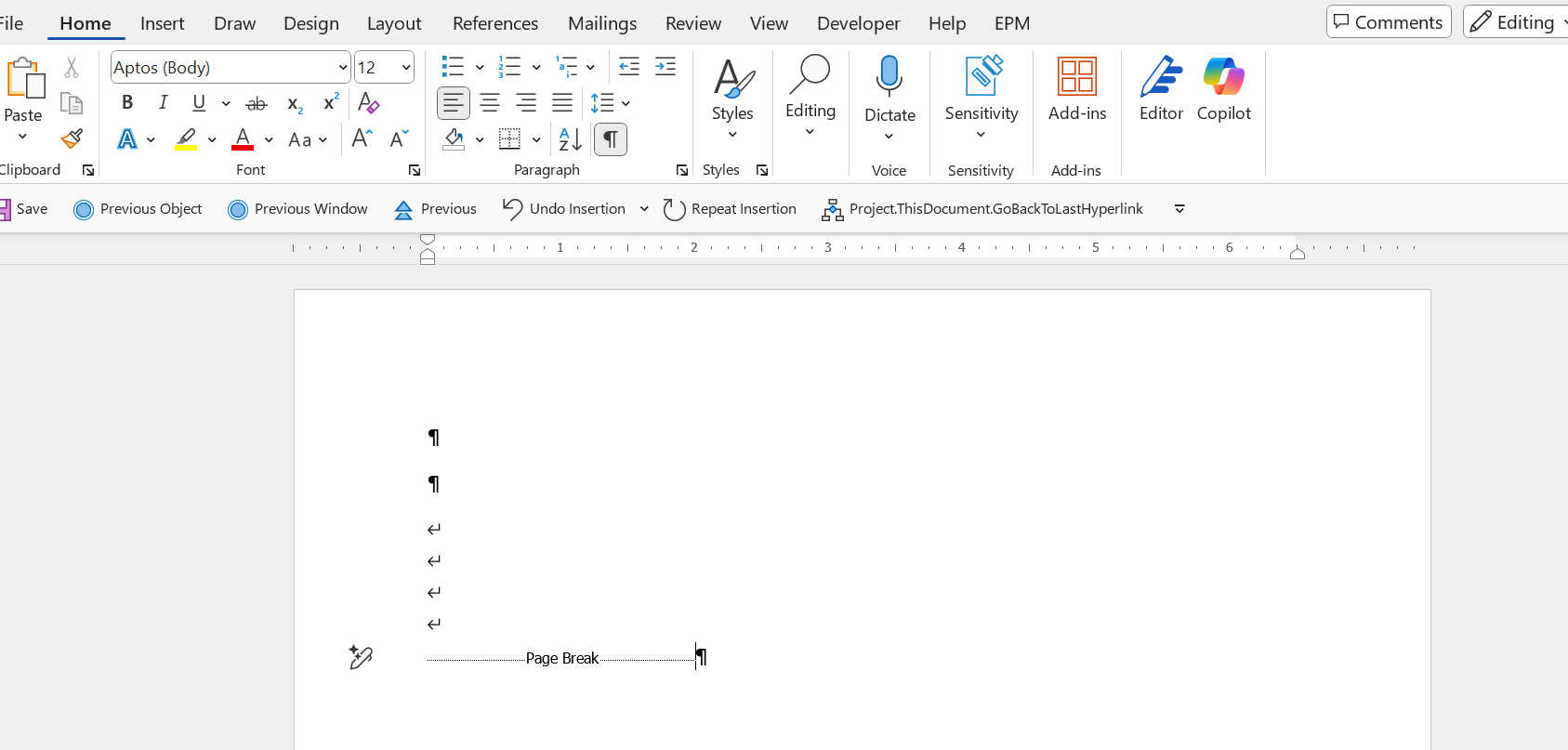Apply superscript formatting
This screenshot has width=1568, height=750.
pyautogui.click(x=331, y=102)
